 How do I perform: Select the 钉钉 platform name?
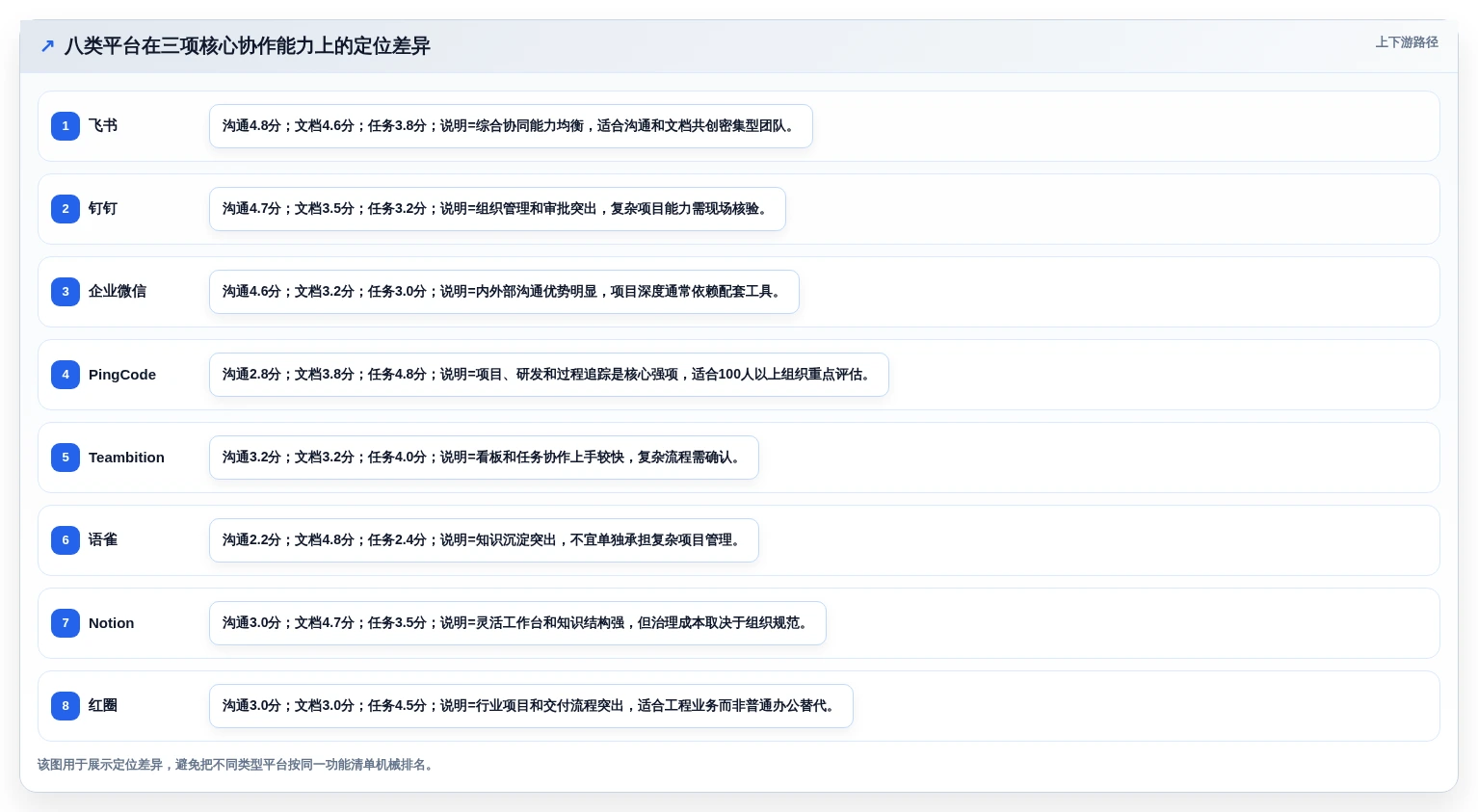pyautogui.click(x=103, y=209)
